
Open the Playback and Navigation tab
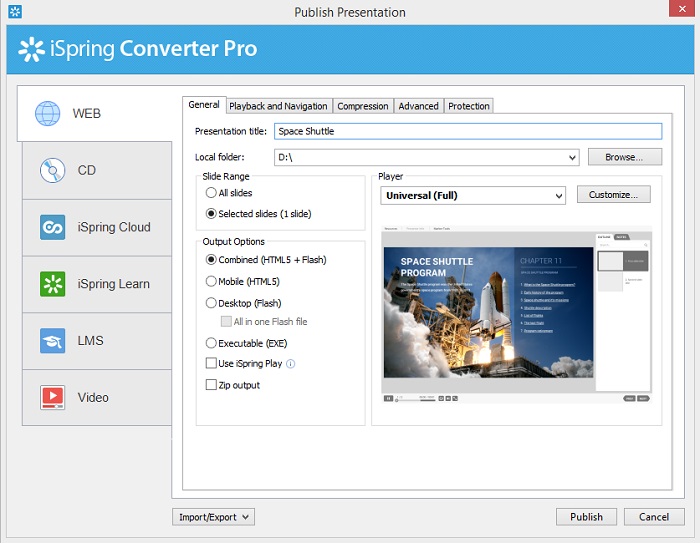click(279, 106)
